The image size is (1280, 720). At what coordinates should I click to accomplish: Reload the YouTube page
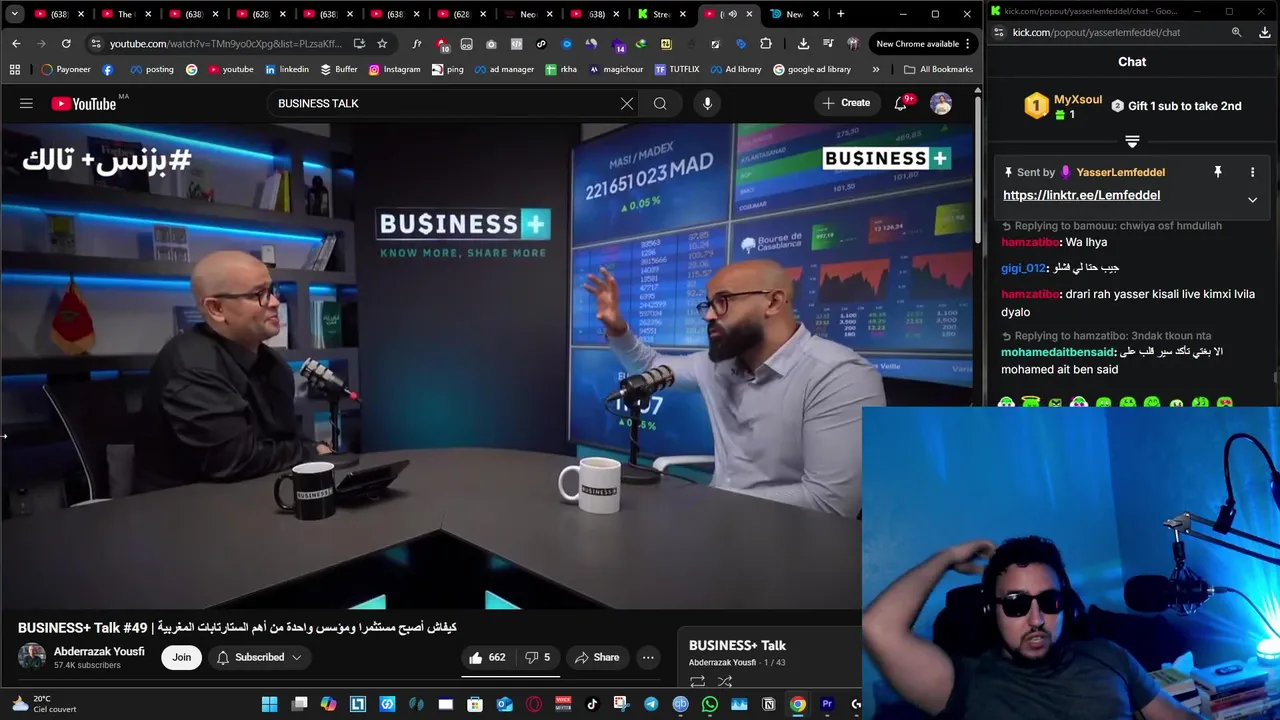[x=66, y=44]
